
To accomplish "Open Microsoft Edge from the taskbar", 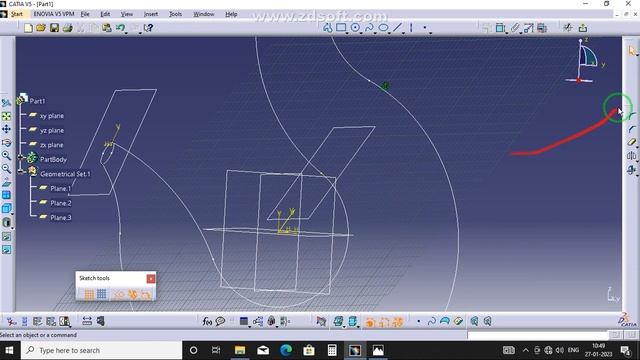I will (x=286, y=350).
